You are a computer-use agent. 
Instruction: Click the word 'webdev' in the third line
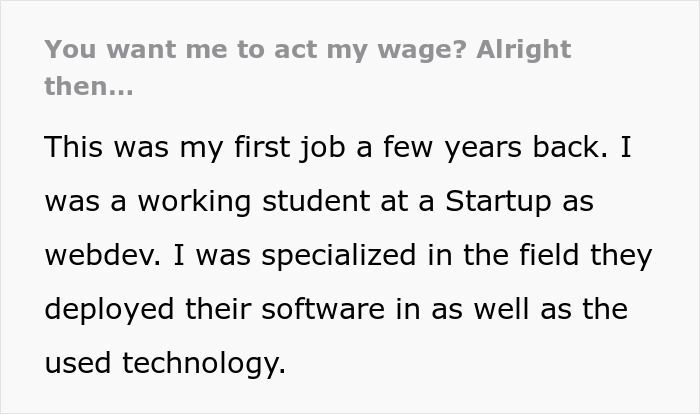point(101,255)
